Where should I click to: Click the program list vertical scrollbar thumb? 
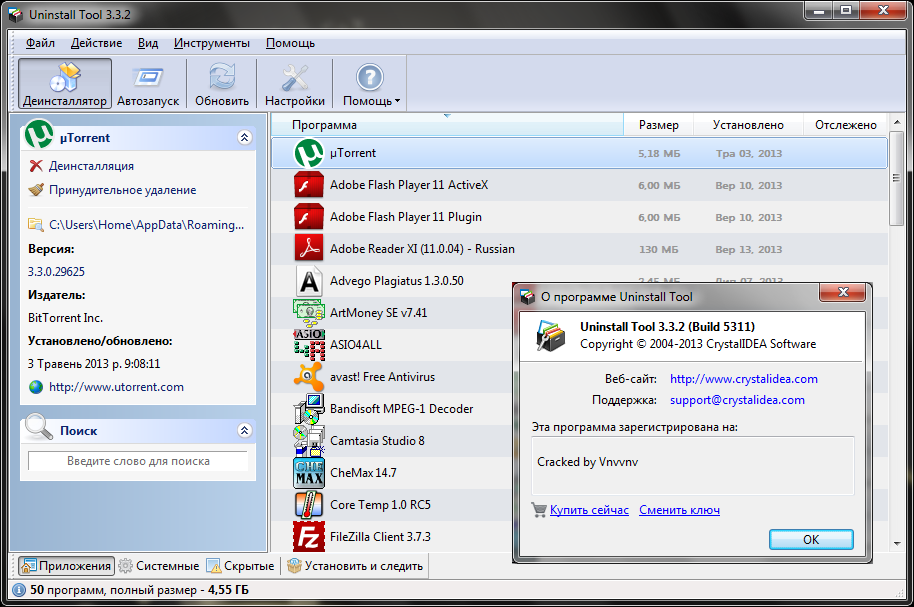click(x=896, y=177)
